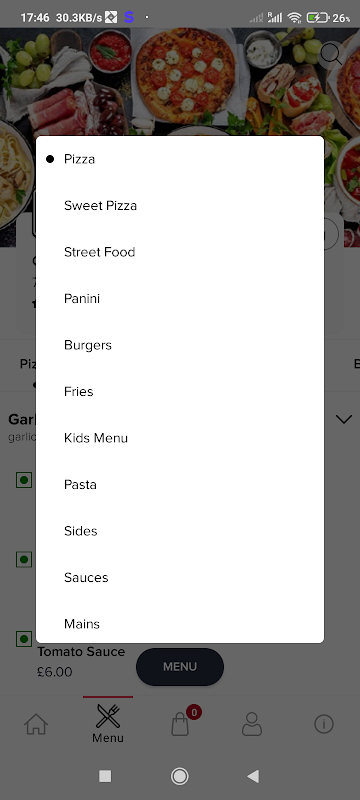Open the Home tab icon

tap(36, 724)
